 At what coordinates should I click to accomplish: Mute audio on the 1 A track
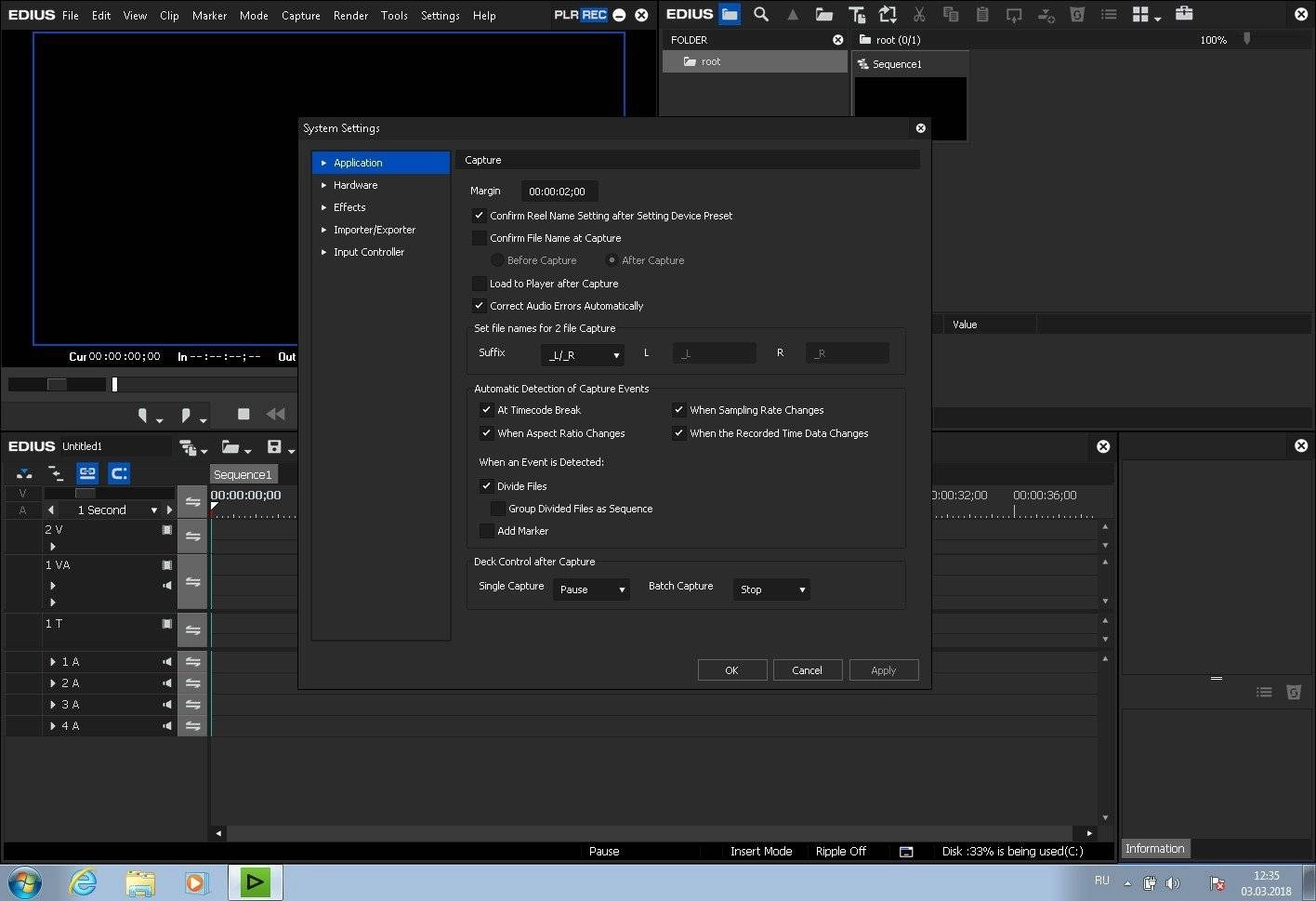click(x=167, y=662)
